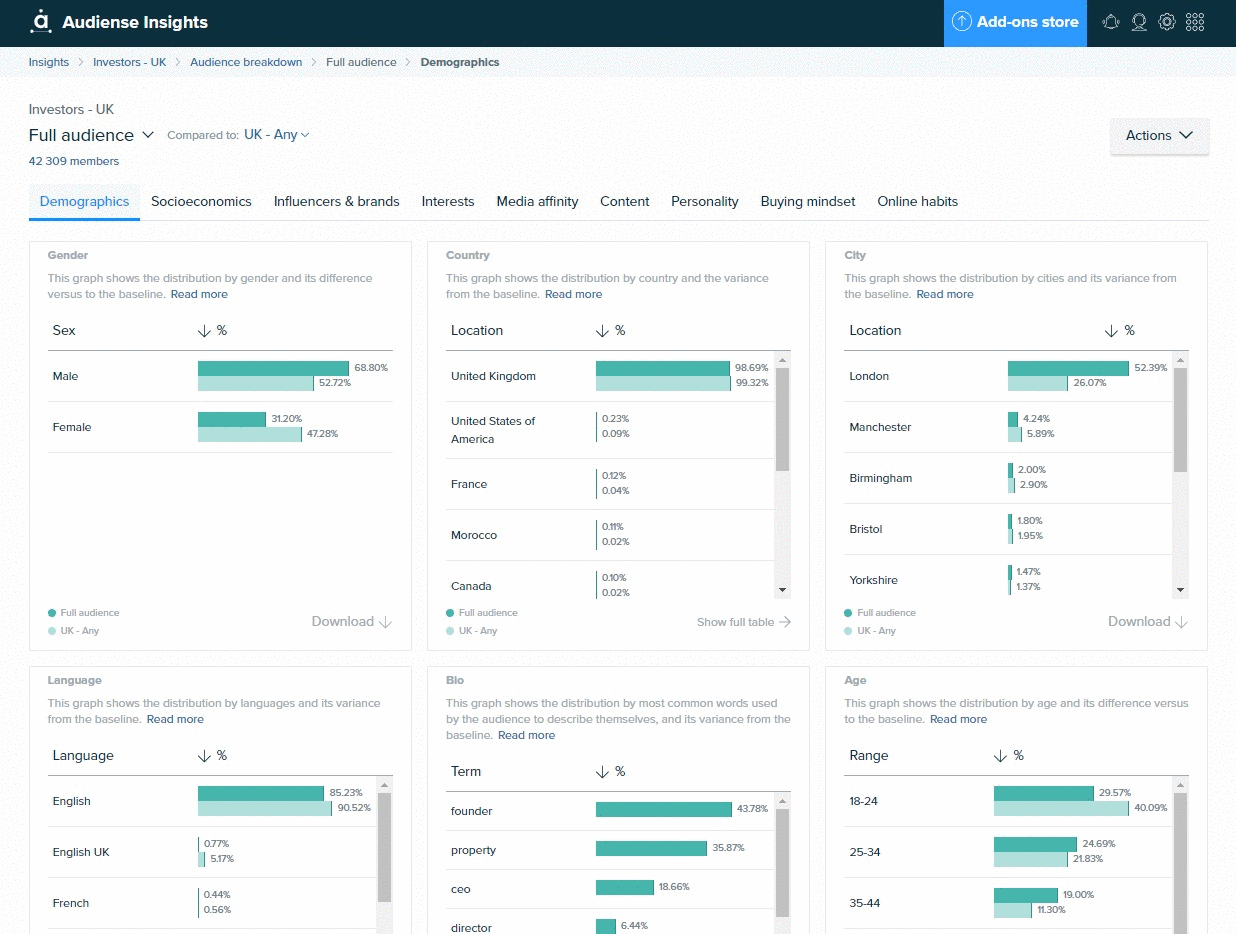Sort Bio terms by percentage arrow
The height and width of the screenshot is (934, 1236).
pos(602,772)
